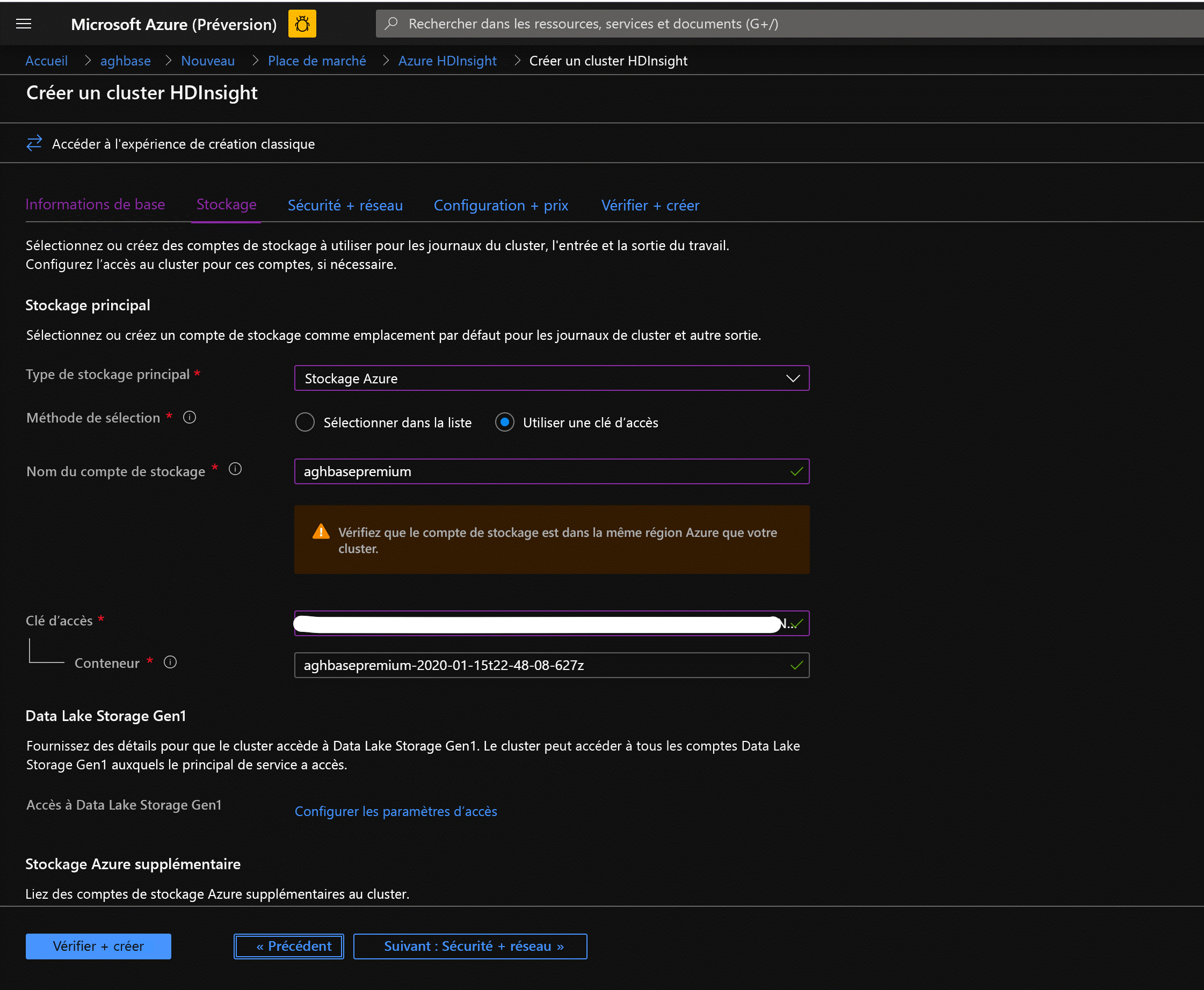The height and width of the screenshot is (990, 1204).
Task: Open the Sécurité + réseau tab
Action: pos(345,205)
